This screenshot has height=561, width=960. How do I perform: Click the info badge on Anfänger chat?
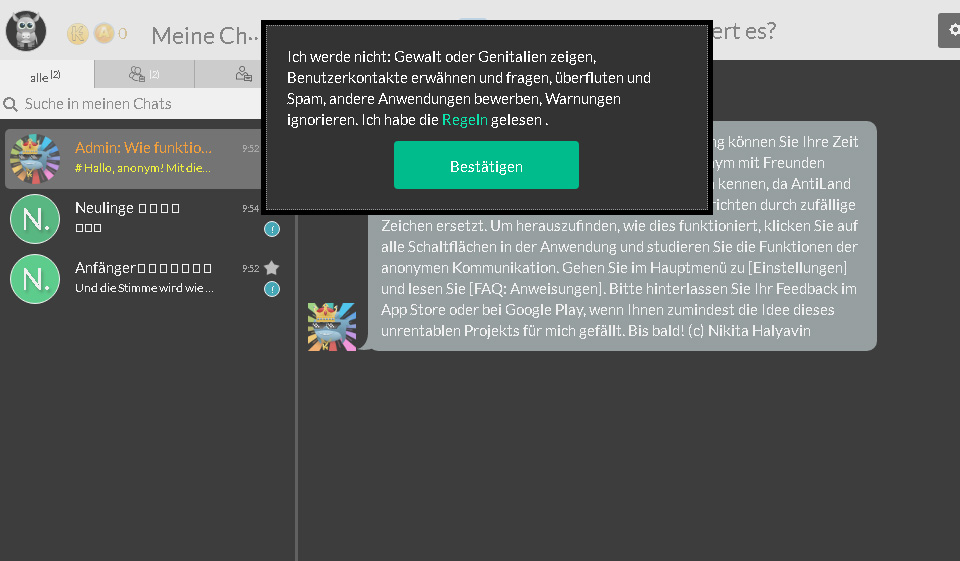tap(272, 289)
